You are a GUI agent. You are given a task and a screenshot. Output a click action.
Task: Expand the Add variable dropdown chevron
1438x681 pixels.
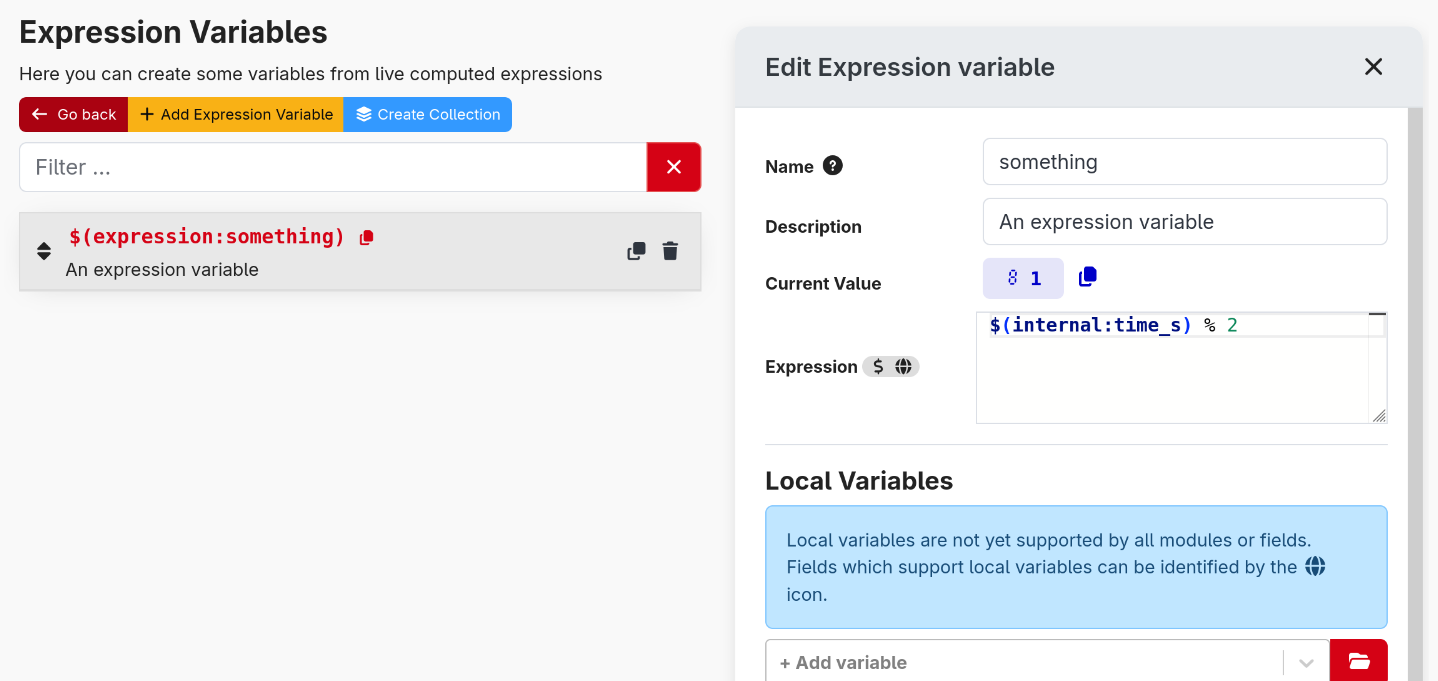[1305, 662]
